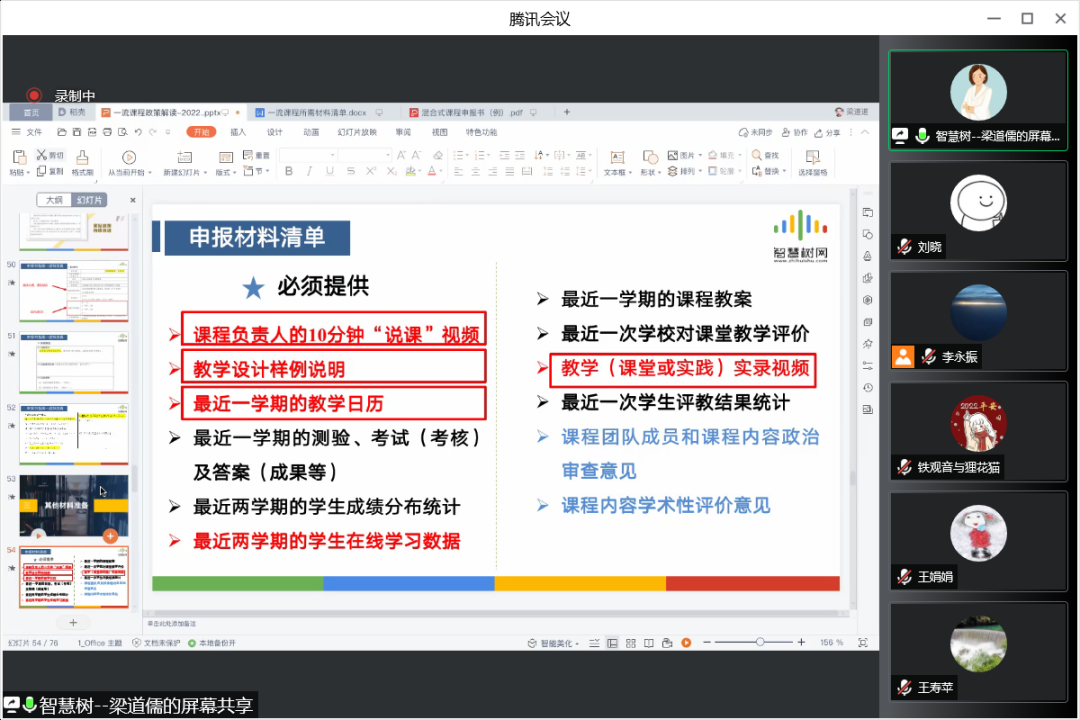Select slide 53 thumbnail in the panel
The width and height of the screenshot is (1080, 720).
(73, 505)
